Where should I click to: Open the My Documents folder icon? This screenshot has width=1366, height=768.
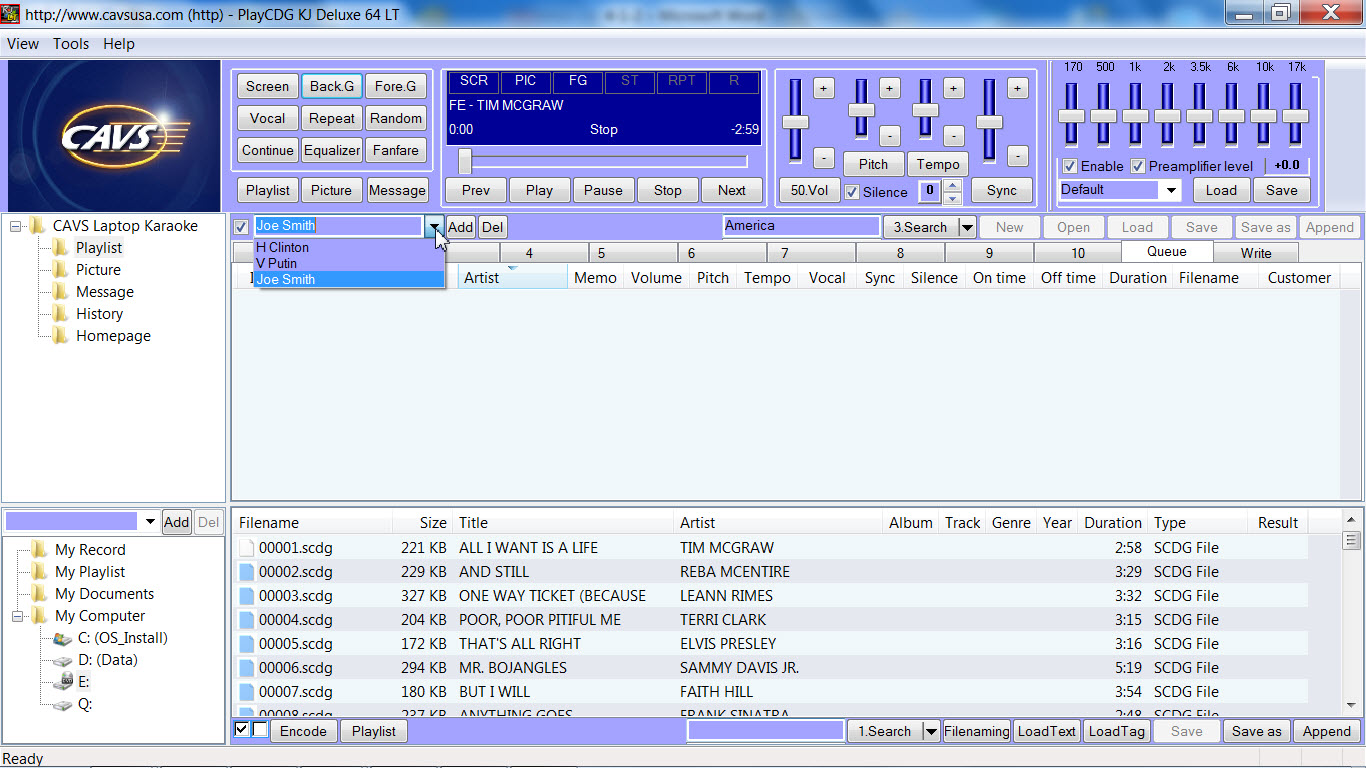tap(40, 594)
